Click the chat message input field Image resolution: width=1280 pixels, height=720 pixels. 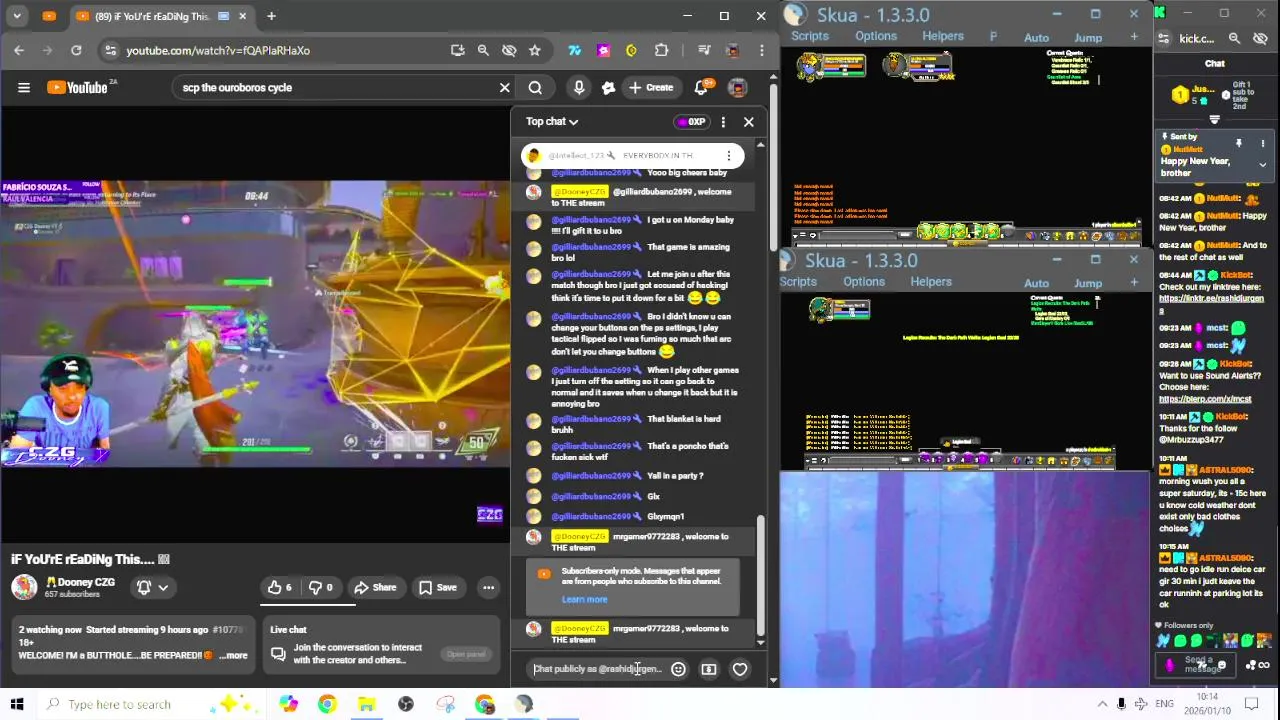tap(597, 669)
